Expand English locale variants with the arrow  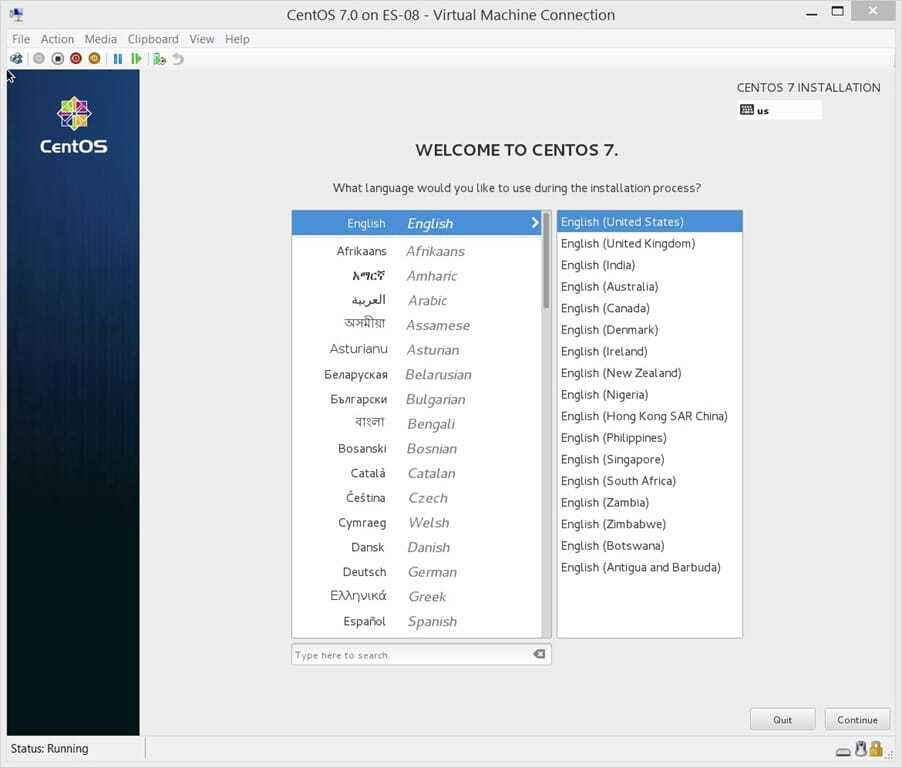[x=533, y=222]
